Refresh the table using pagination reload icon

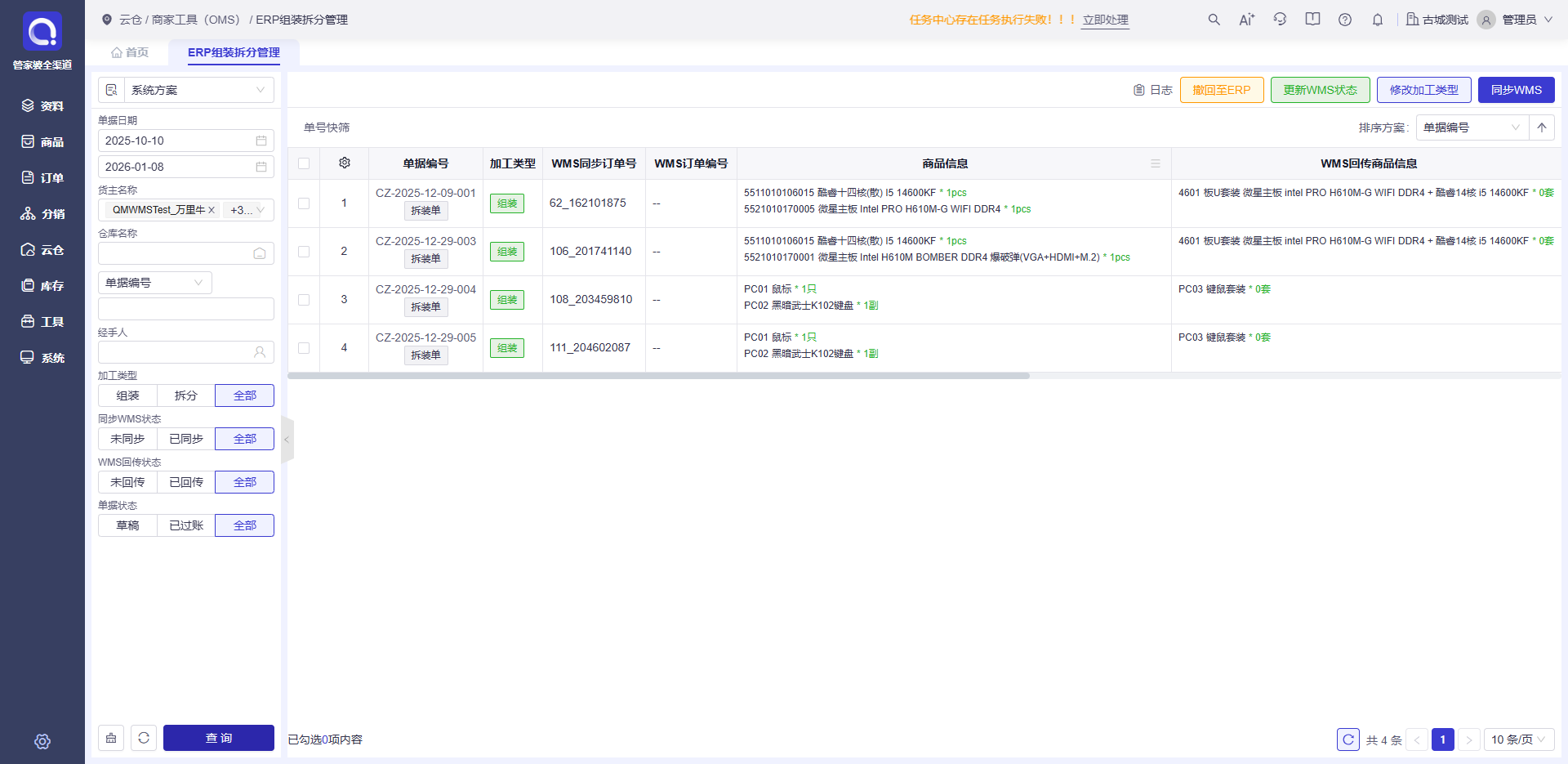point(1348,739)
